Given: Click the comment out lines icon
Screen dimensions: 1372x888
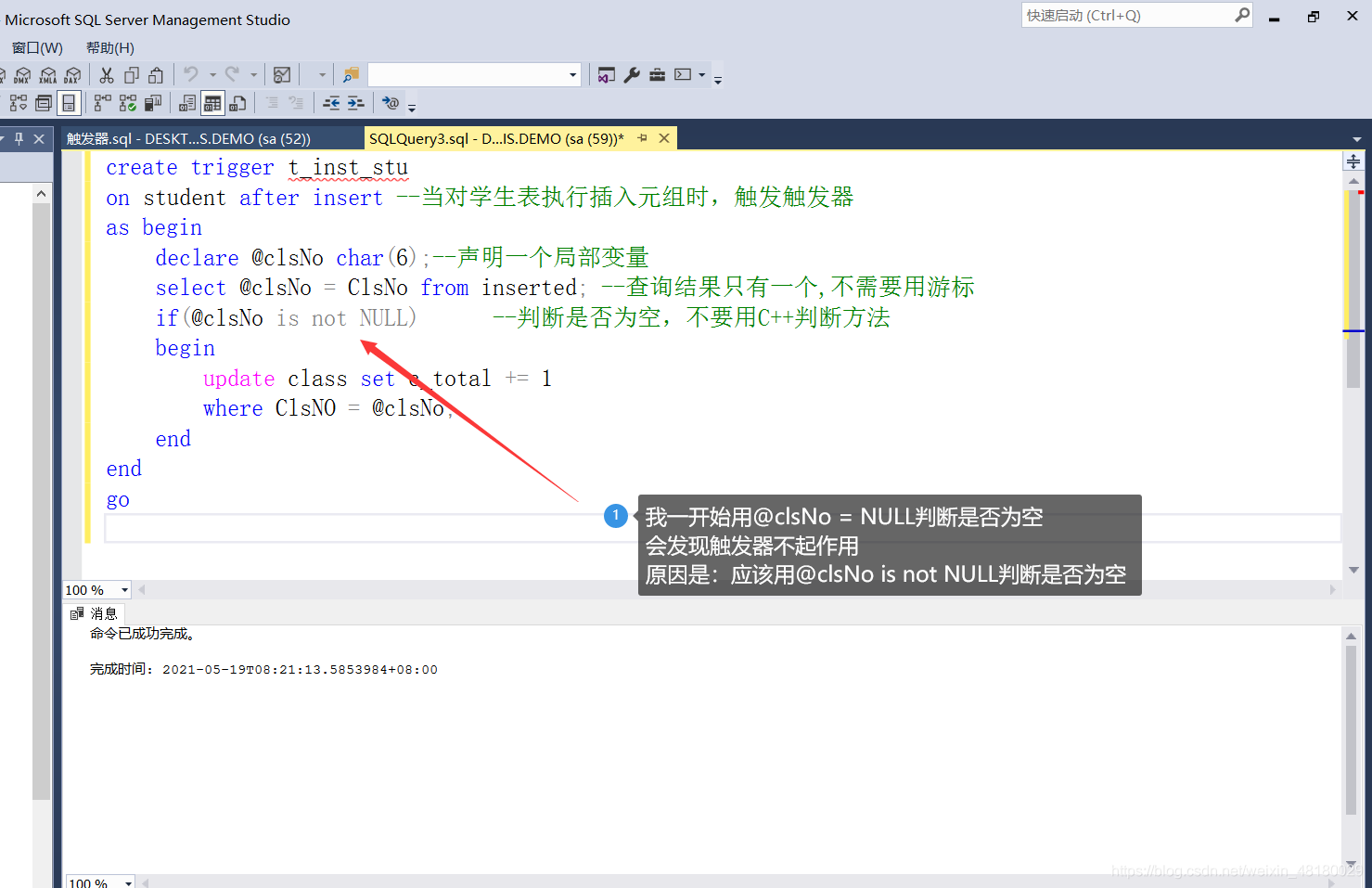Looking at the screenshot, I should click(x=272, y=103).
